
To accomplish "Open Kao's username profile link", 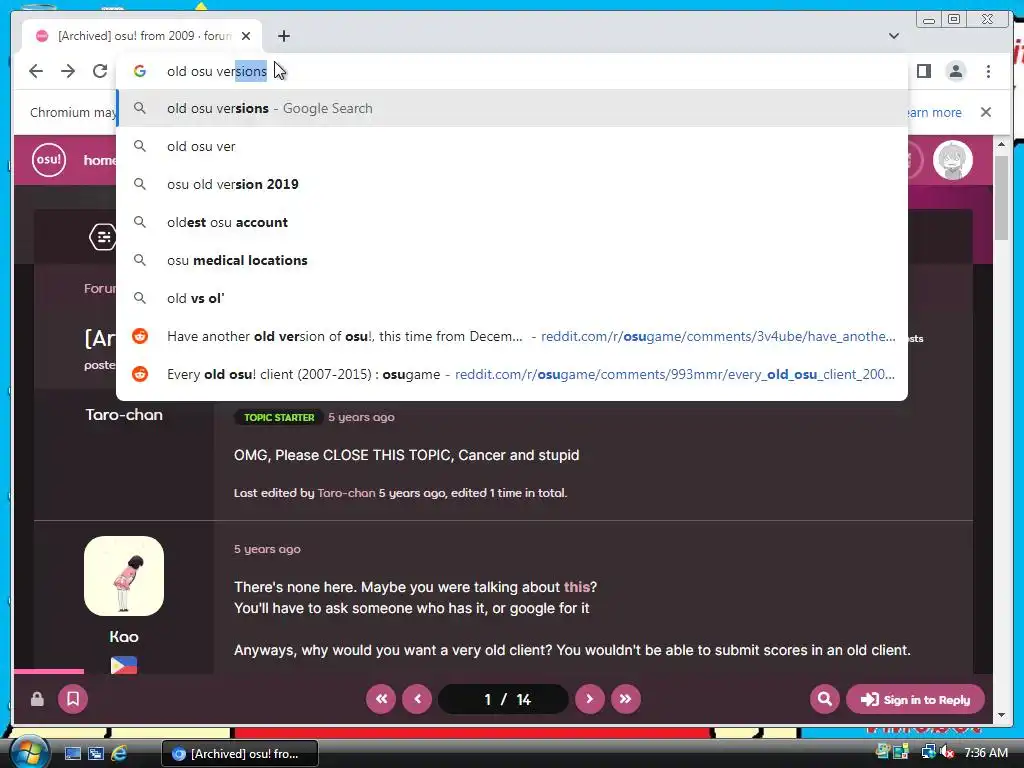I will (x=124, y=637).
